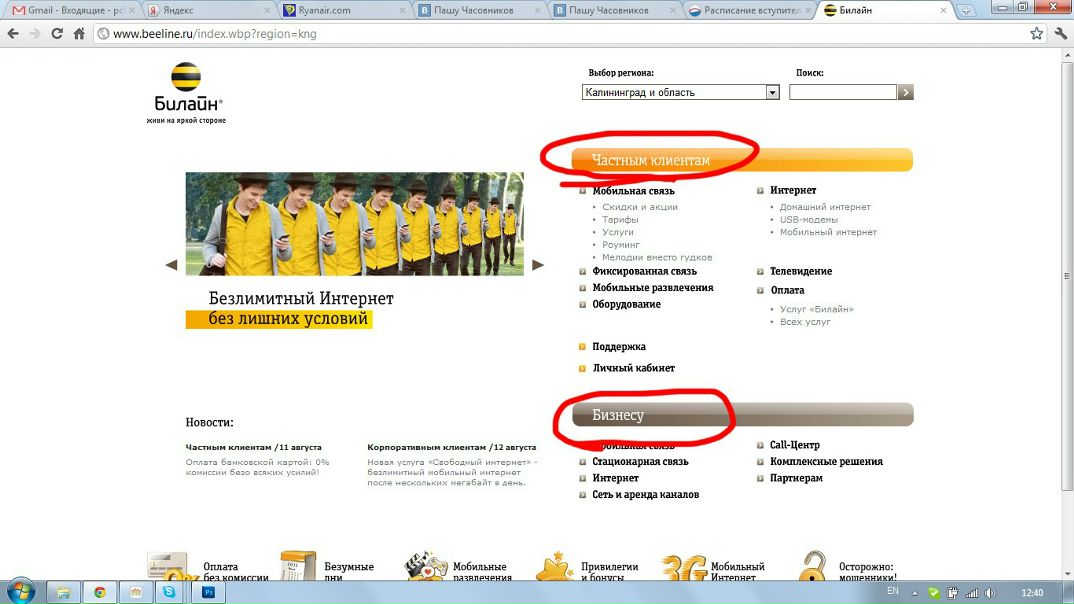Image resolution: width=1074 pixels, height=604 pixels.
Task: Open Фиксированная связь link
Action: click(644, 271)
